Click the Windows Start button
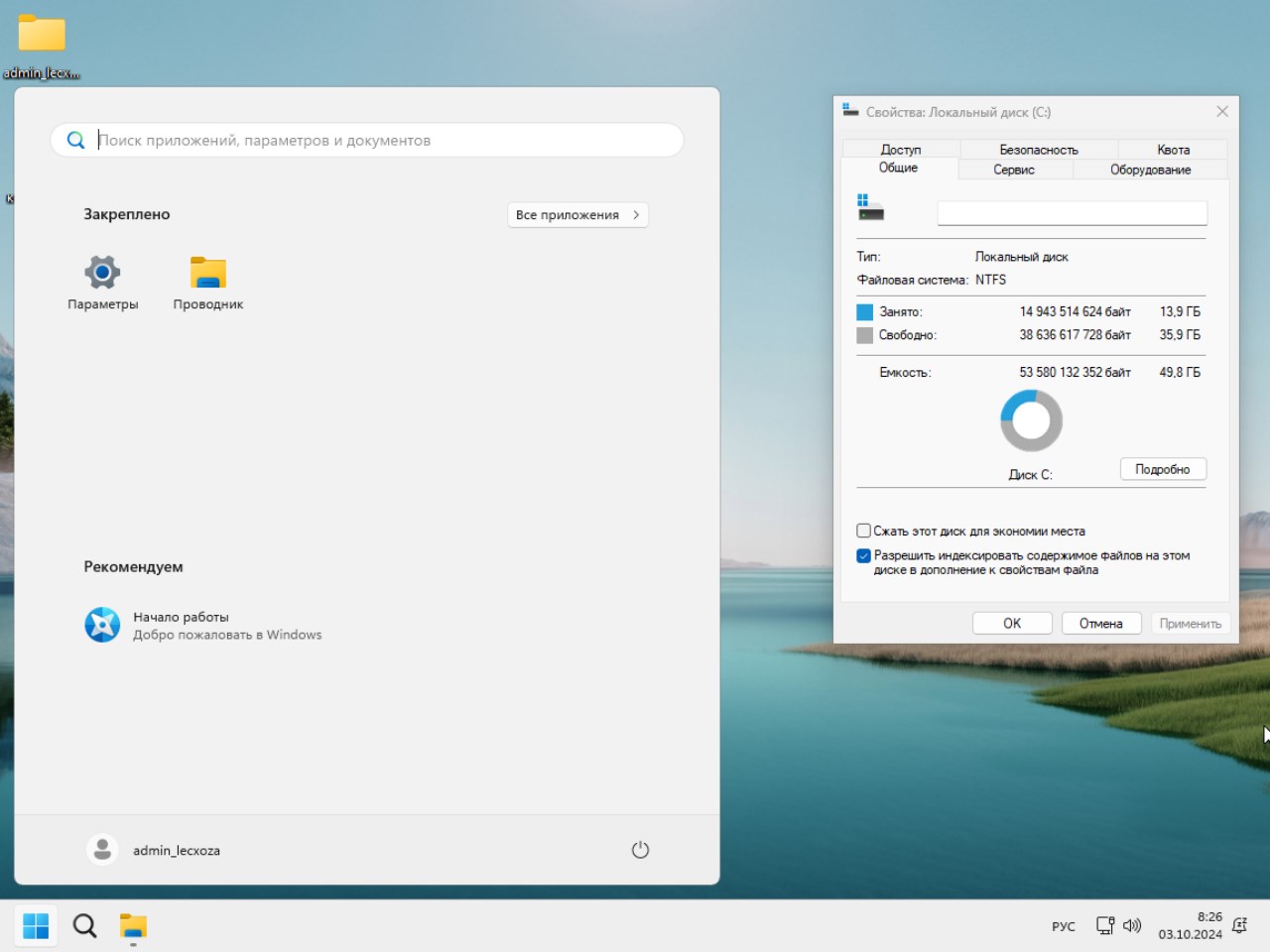The image size is (1270, 952). pos(36,924)
